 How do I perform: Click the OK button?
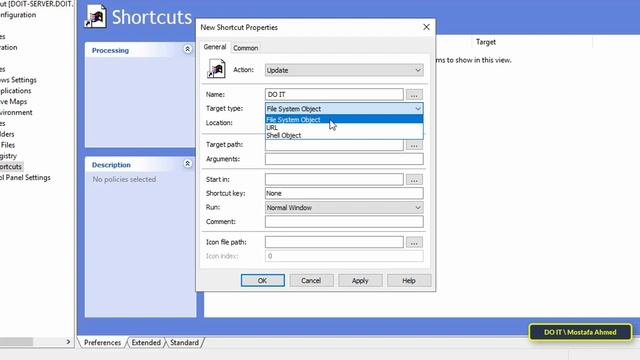[x=262, y=280]
